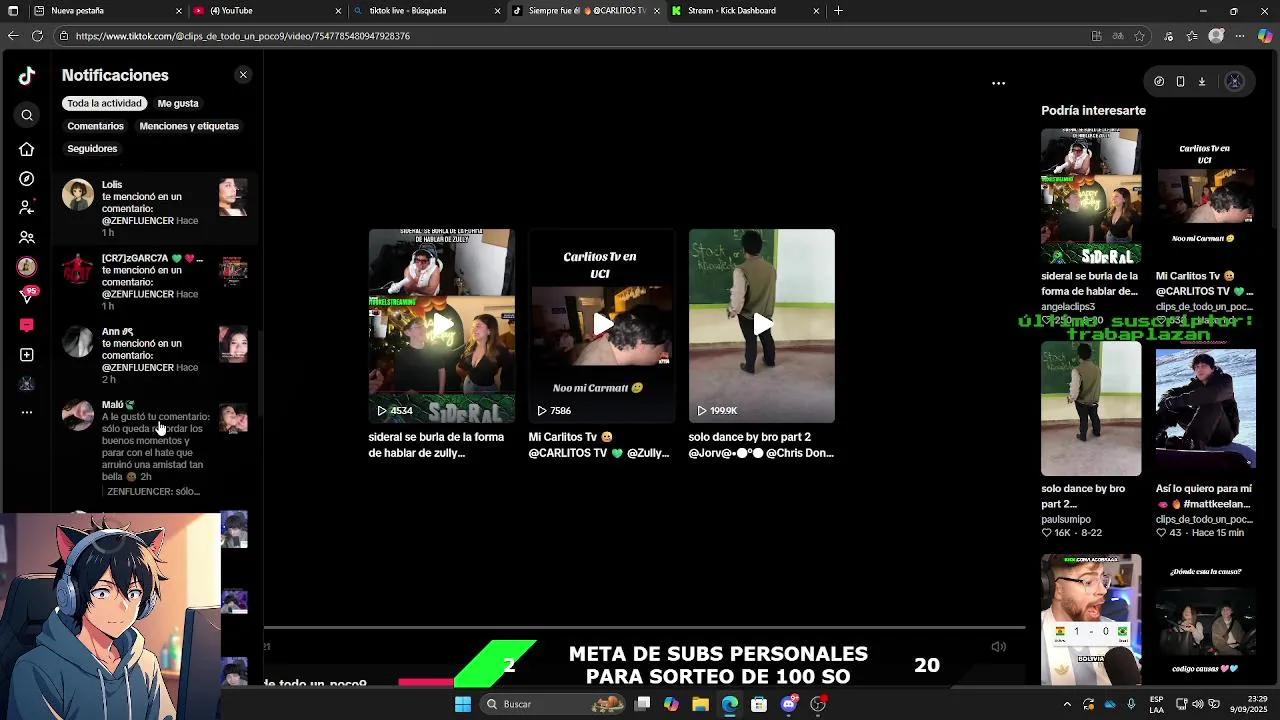This screenshot has height=720, width=1280.
Task: Open the Edge Copilot icon
Action: tap(1264, 36)
